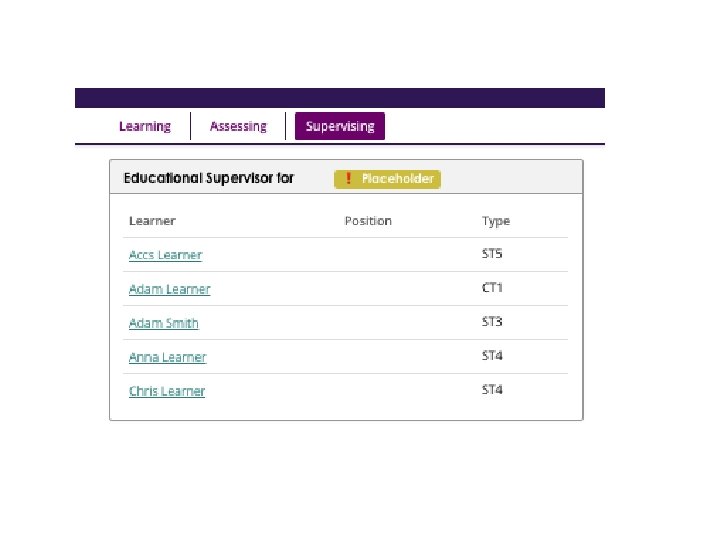This screenshot has height=540, width=720.
Task: Switch to the Learning tab
Action: 145,126
